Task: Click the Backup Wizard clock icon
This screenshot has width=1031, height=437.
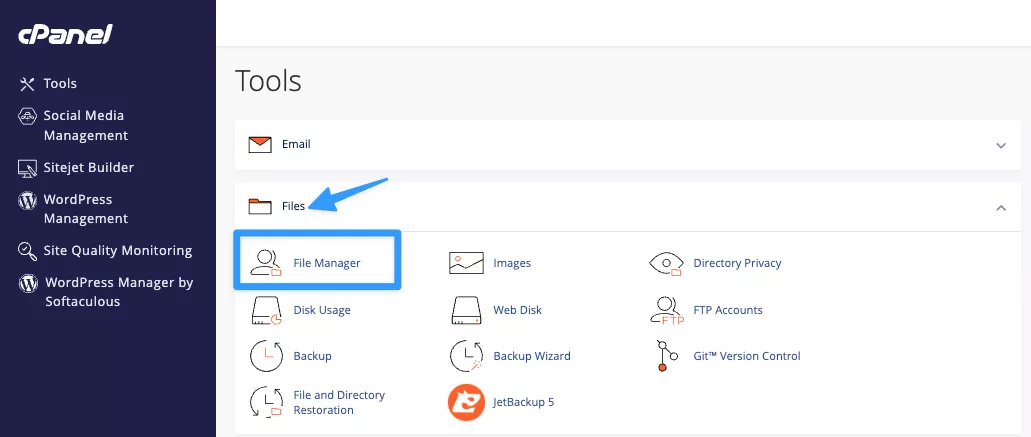Action: point(466,356)
